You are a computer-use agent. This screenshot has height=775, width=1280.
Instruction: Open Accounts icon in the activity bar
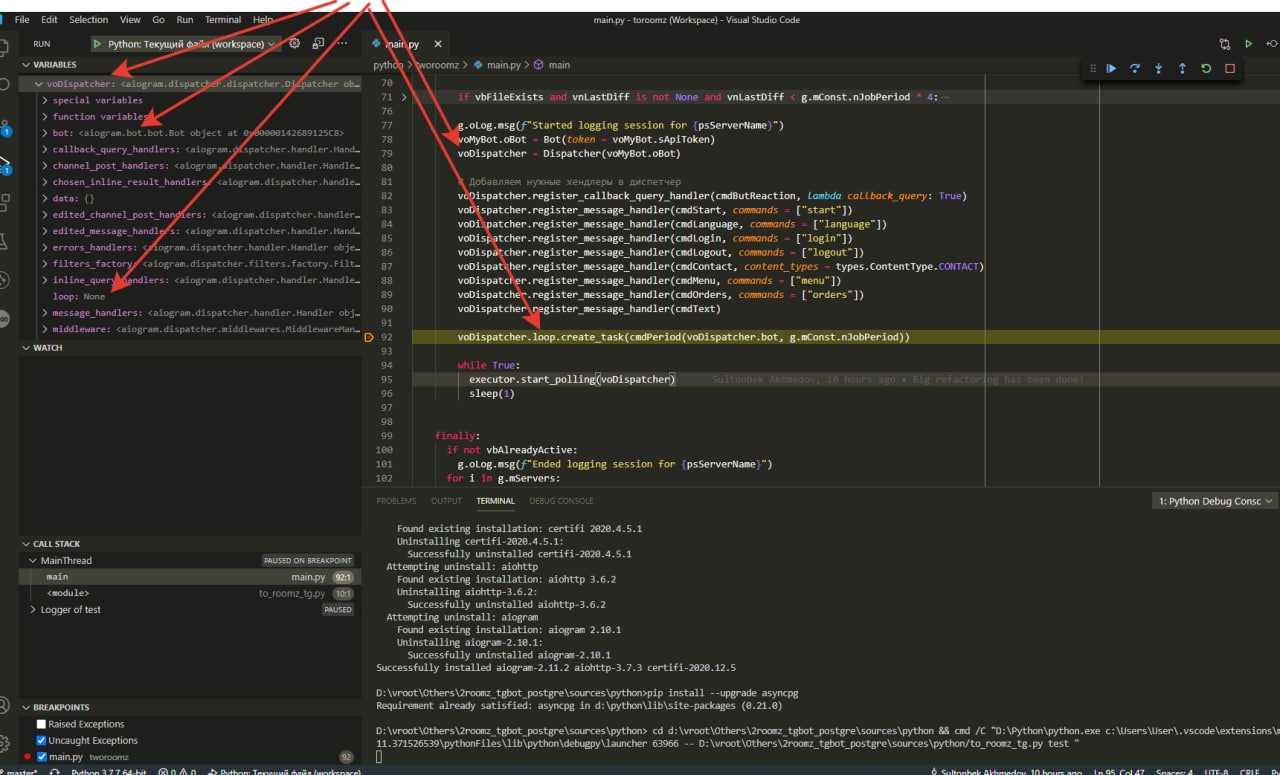[5, 706]
